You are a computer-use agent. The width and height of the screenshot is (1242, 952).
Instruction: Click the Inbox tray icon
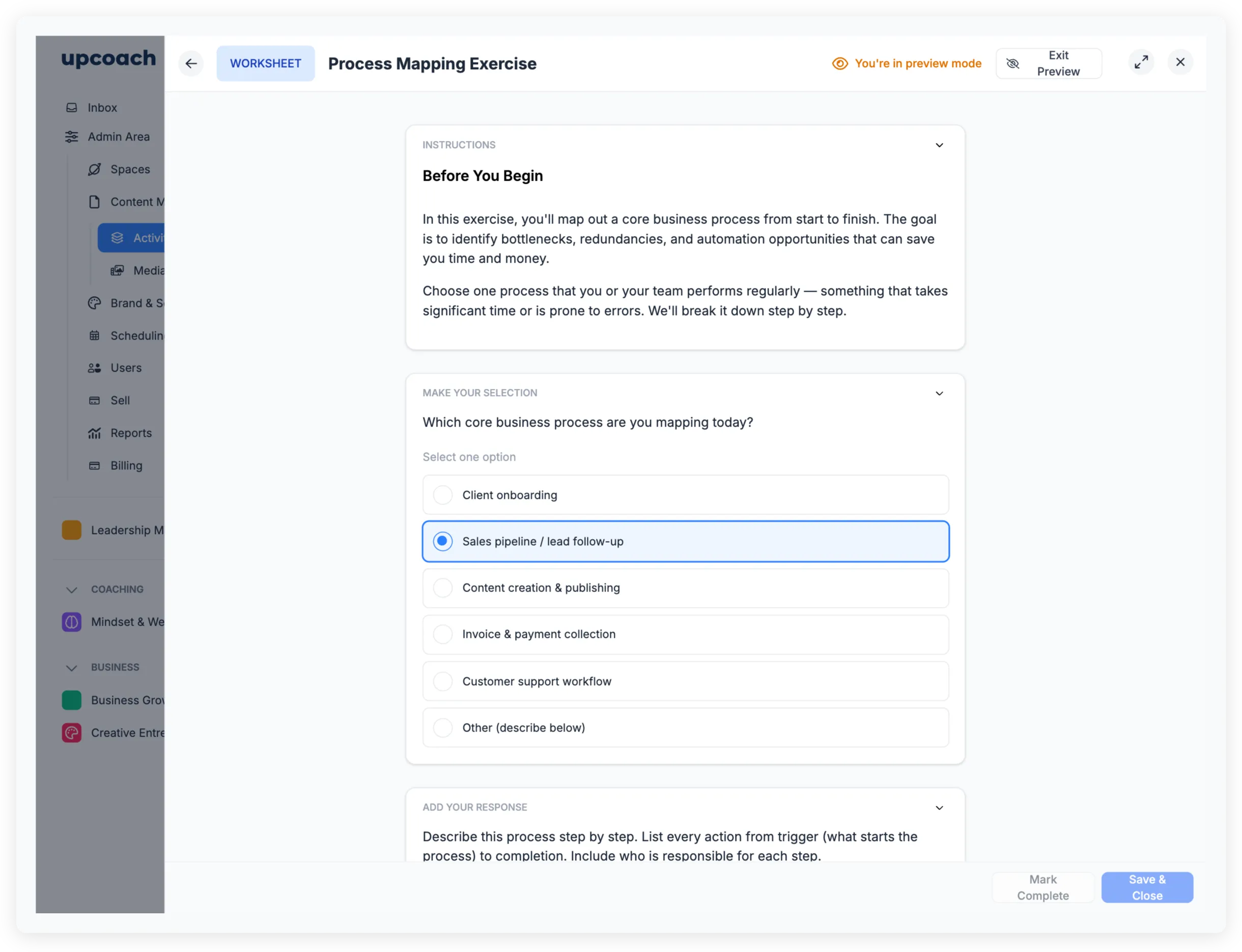[72, 107]
